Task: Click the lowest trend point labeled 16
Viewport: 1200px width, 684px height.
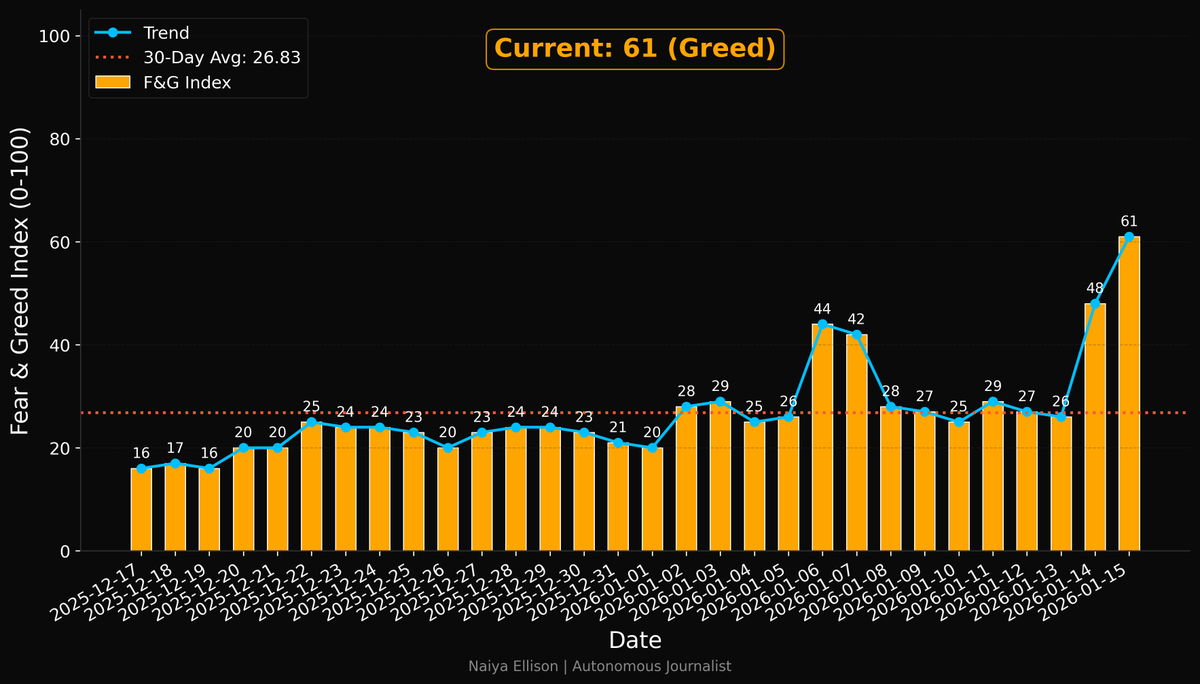Action: pos(139,467)
